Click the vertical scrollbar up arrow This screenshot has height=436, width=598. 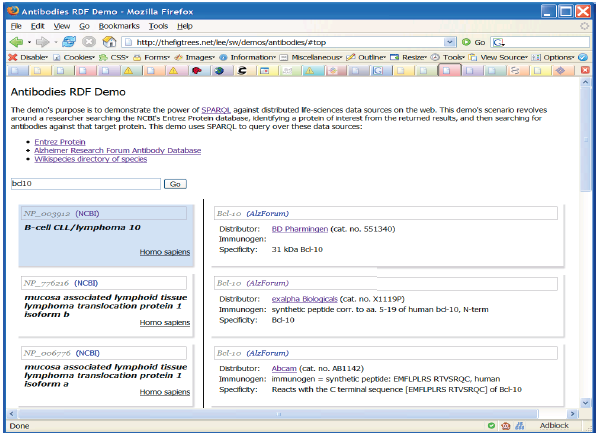click(585, 82)
